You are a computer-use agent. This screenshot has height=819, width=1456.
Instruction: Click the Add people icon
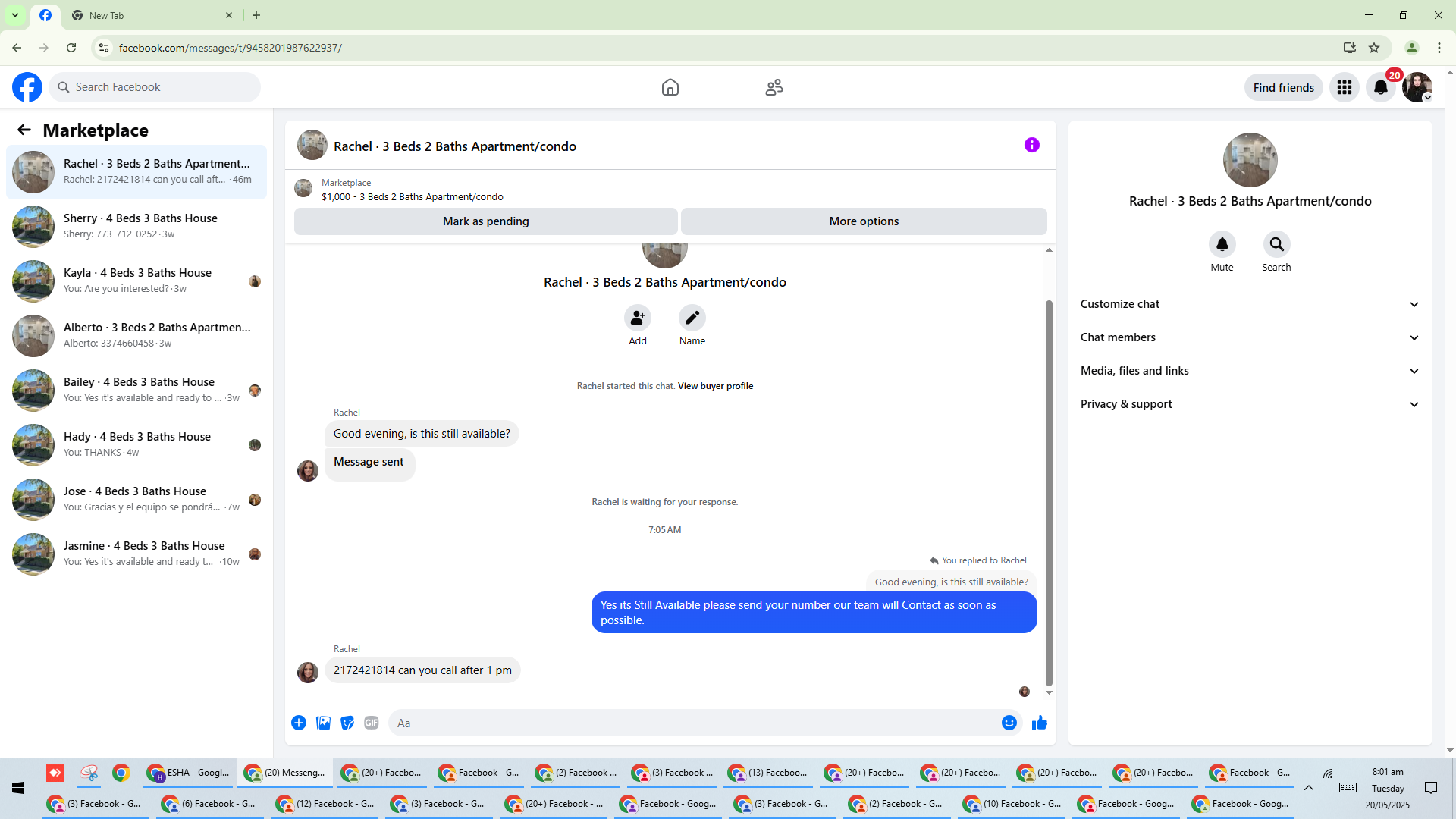click(x=637, y=318)
